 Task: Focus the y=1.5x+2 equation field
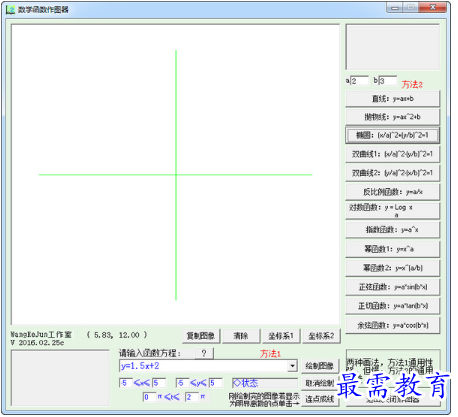pos(204,366)
